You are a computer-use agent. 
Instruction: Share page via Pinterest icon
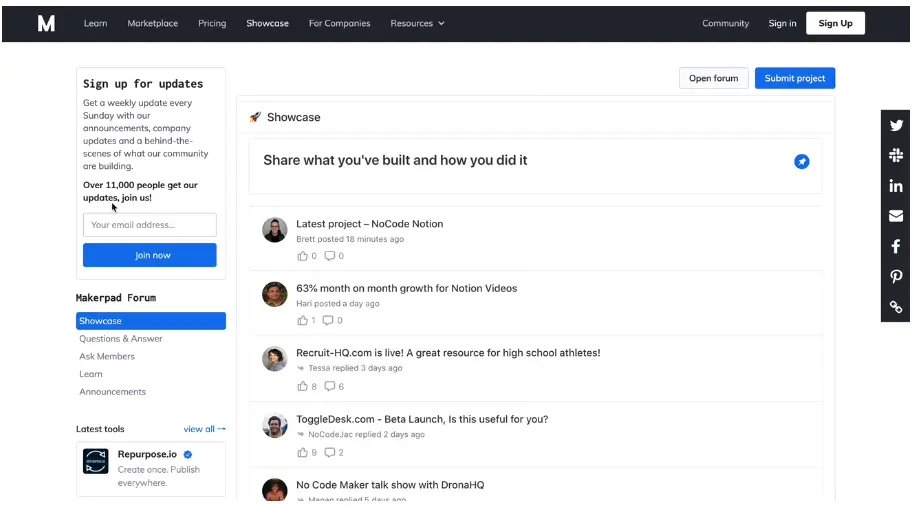[896, 277]
